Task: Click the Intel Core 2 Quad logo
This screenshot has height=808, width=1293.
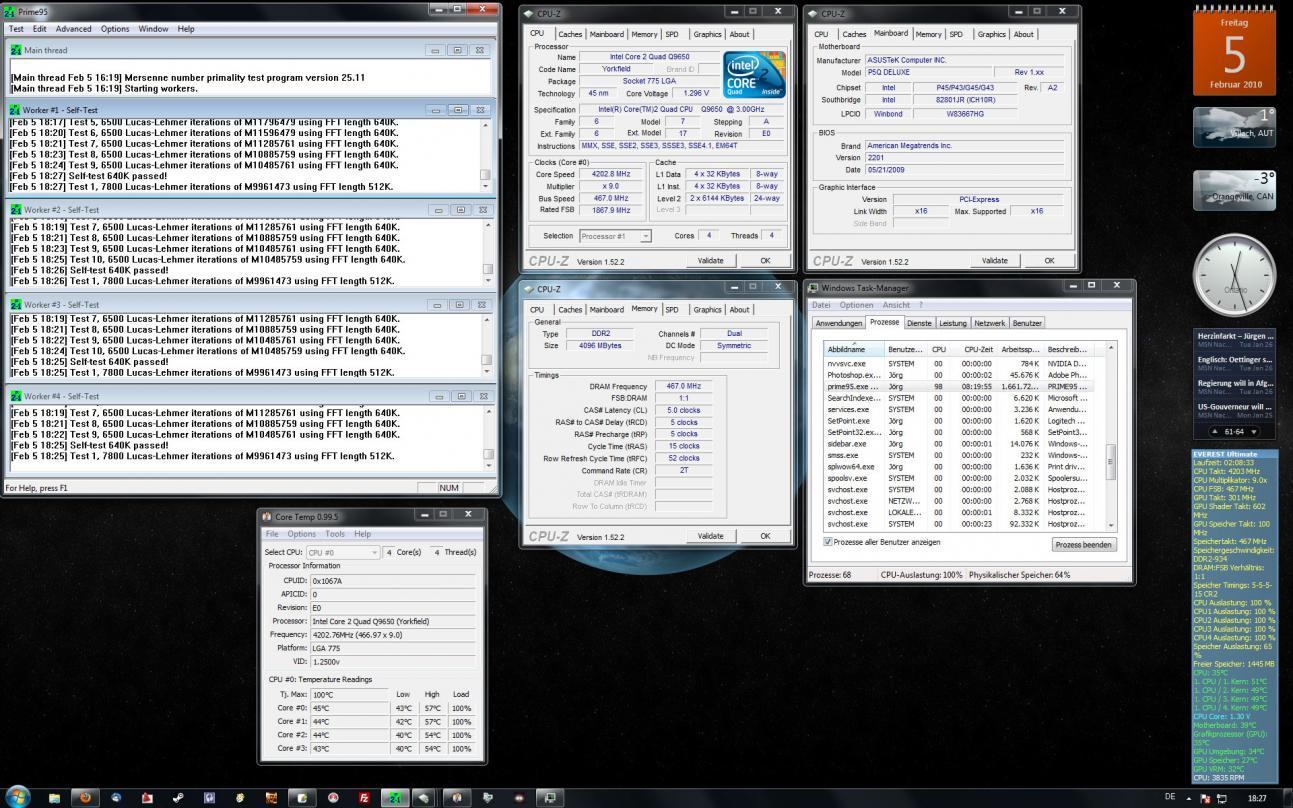Action: coord(753,75)
